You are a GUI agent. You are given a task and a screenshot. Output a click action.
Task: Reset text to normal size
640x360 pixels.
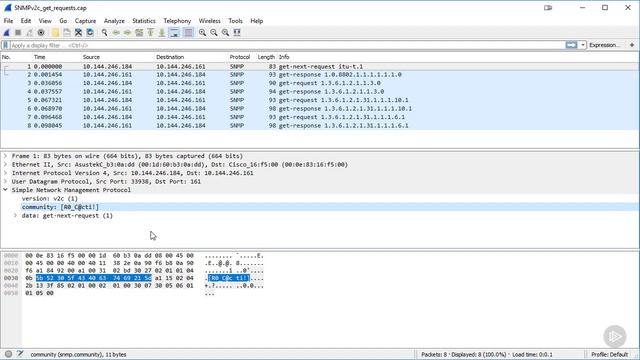pos(225,33)
